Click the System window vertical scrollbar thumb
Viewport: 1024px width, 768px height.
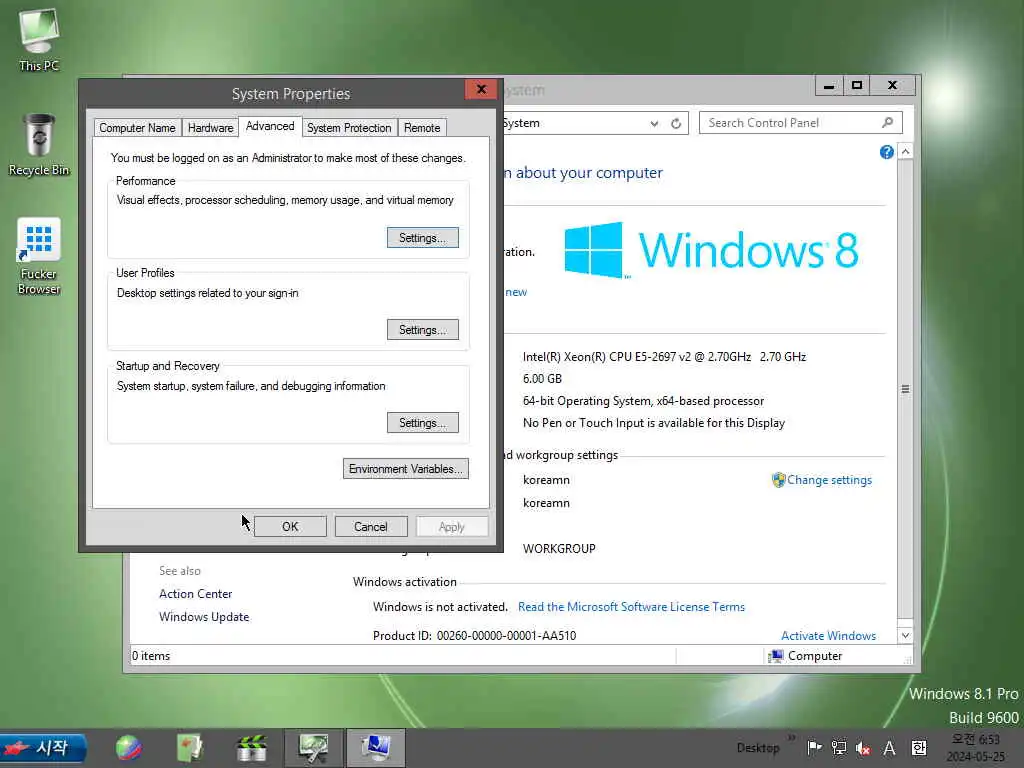(x=905, y=389)
